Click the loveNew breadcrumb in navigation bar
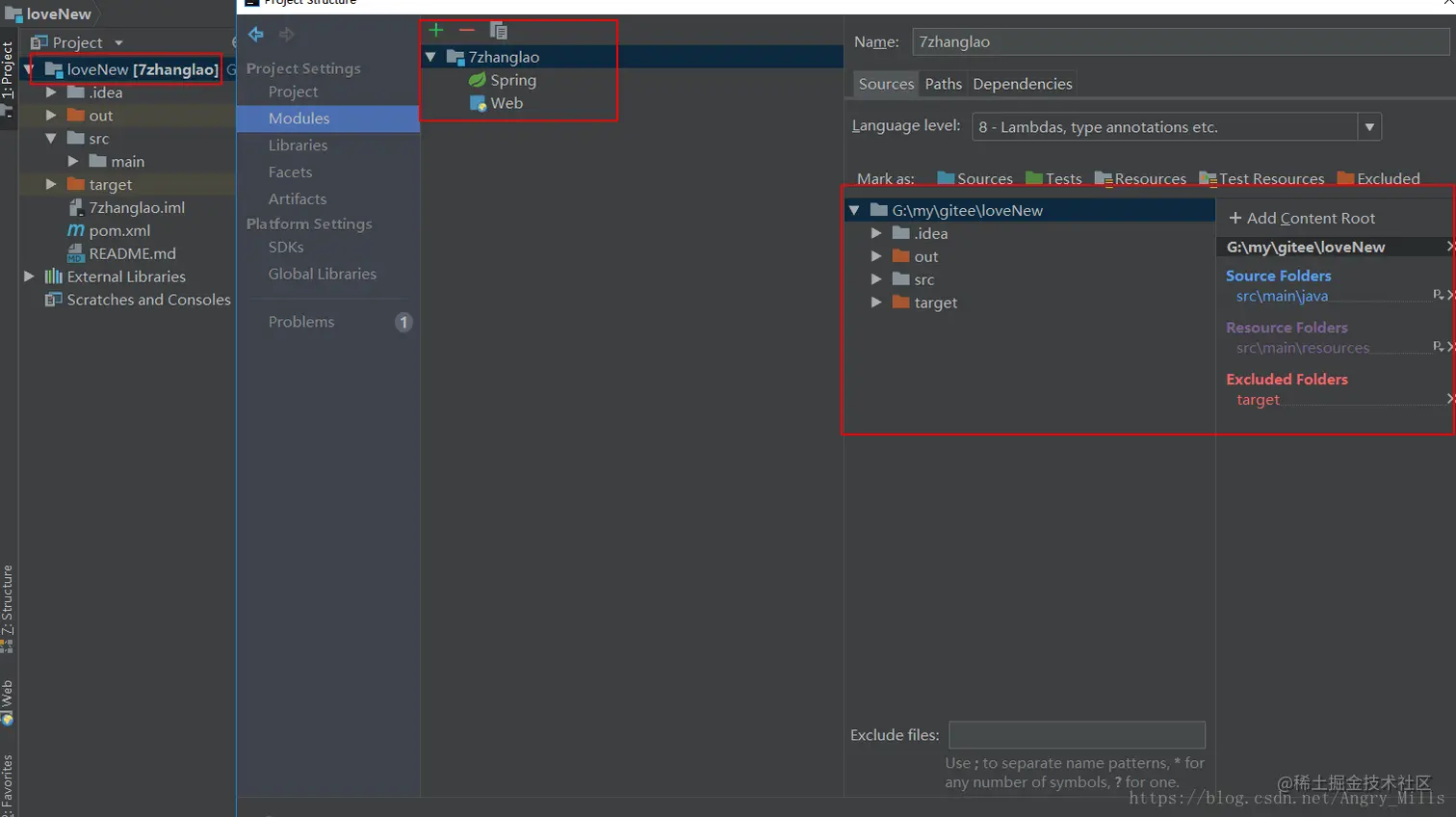The image size is (1456, 817). coord(48,13)
